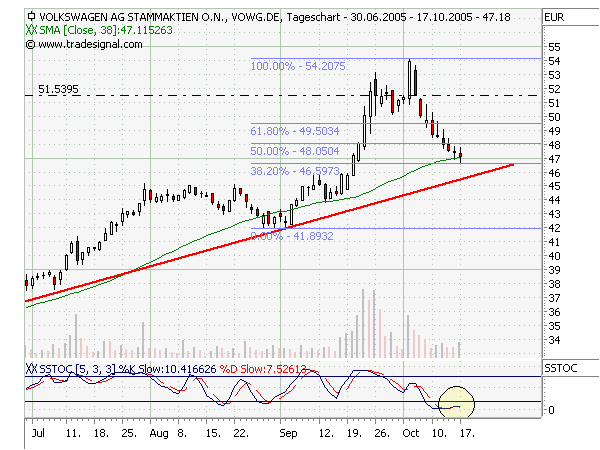Screen dimensions: 600x450
Task: Click the 10. date axis label
Action: coord(439,434)
